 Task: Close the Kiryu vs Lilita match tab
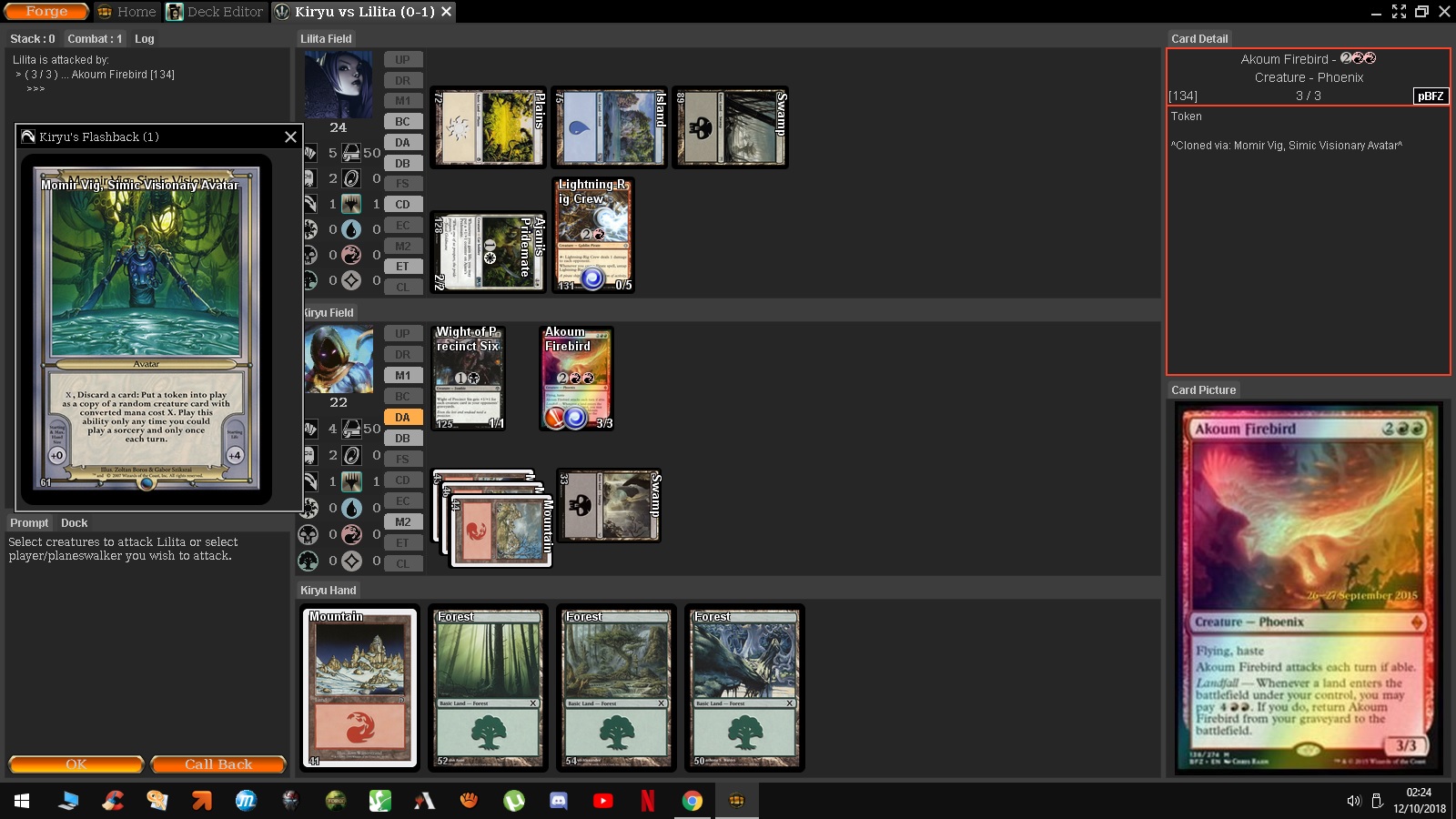point(446,12)
